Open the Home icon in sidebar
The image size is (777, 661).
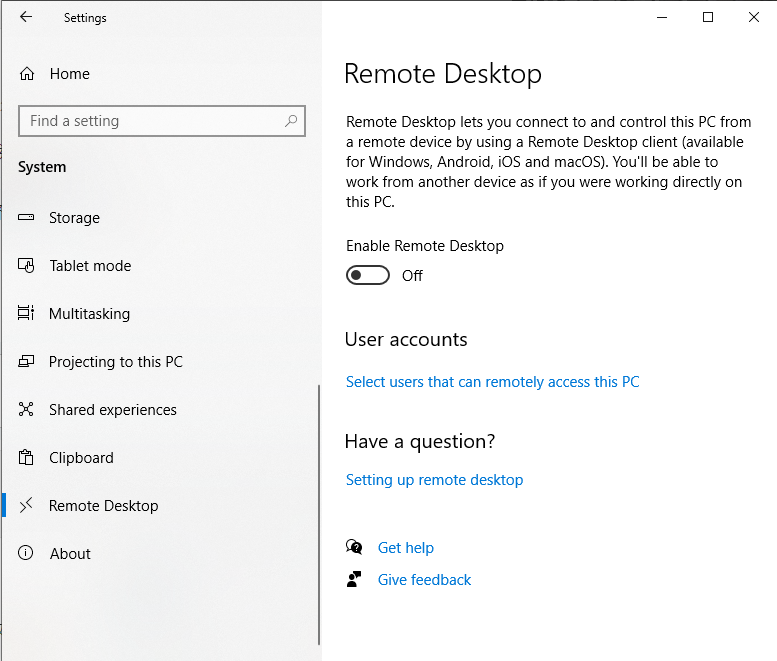click(x=27, y=74)
